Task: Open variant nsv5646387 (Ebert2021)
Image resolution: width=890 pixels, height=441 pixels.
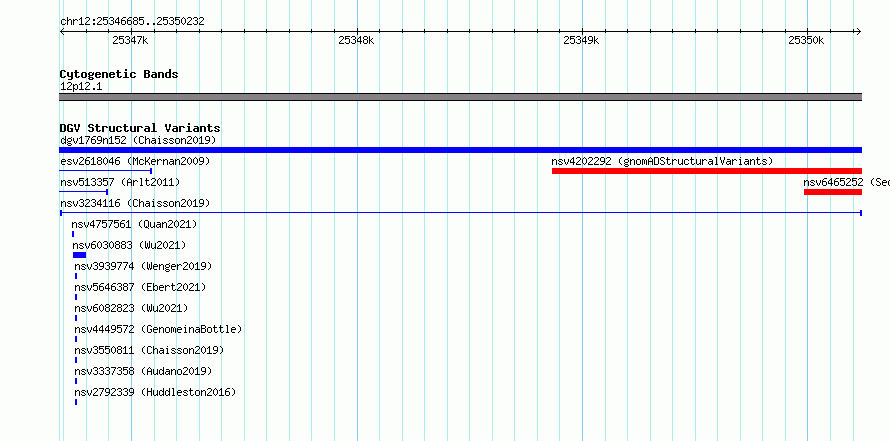Action: click(x=140, y=287)
